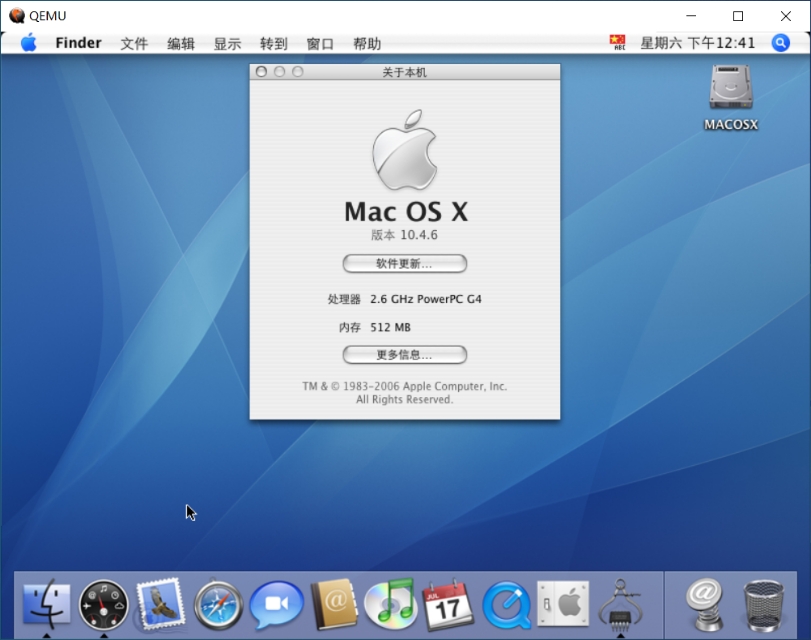Select the 转到 menu in the menu bar

tap(273, 43)
